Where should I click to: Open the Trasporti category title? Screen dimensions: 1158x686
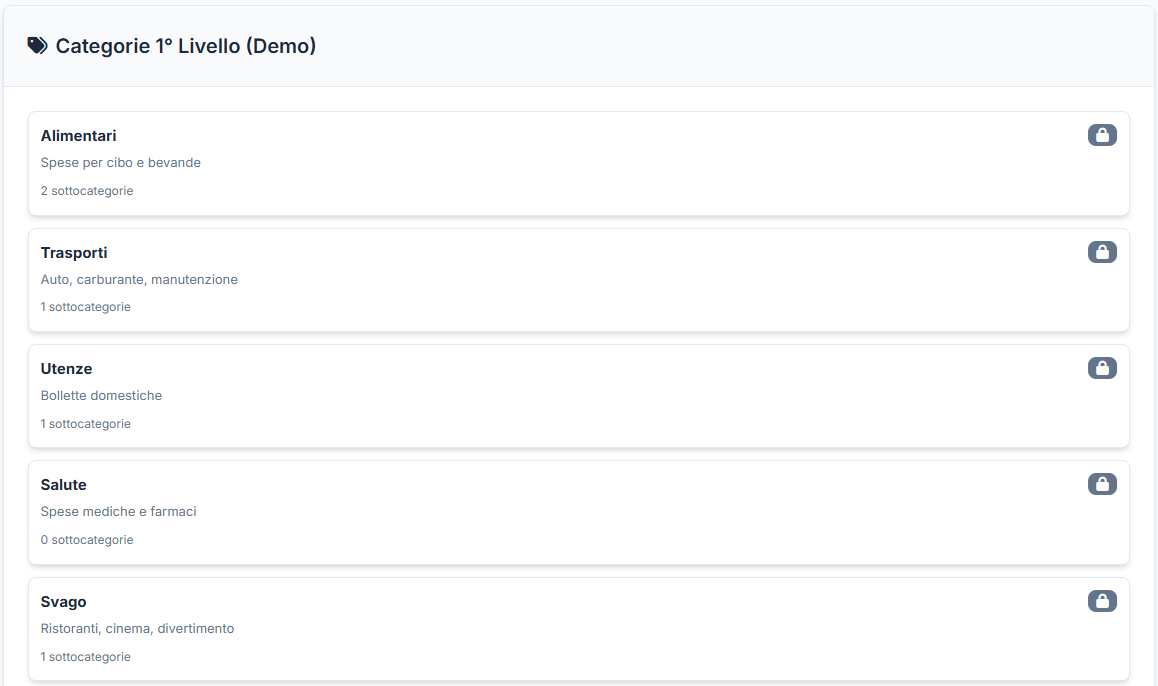point(74,253)
